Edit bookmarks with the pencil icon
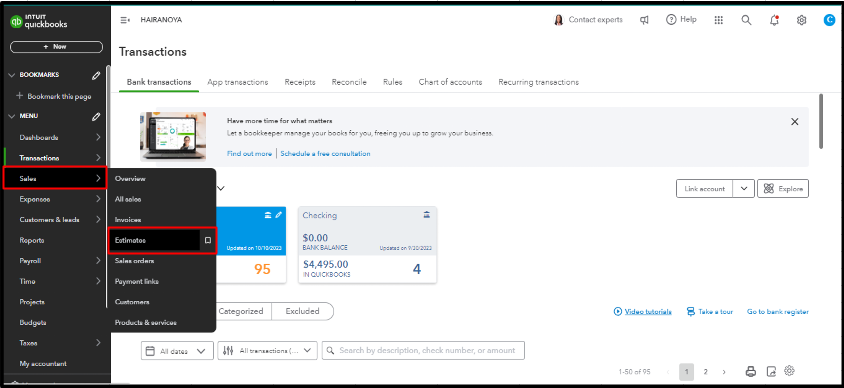Viewport: 844px width, 388px height. click(96, 75)
